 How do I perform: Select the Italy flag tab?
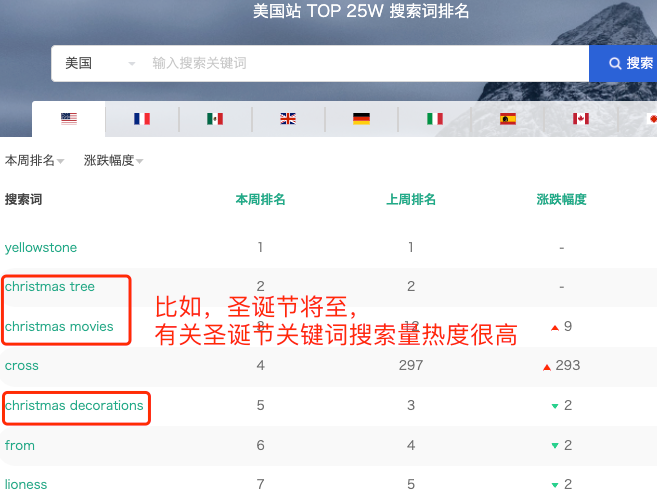[x=435, y=119]
